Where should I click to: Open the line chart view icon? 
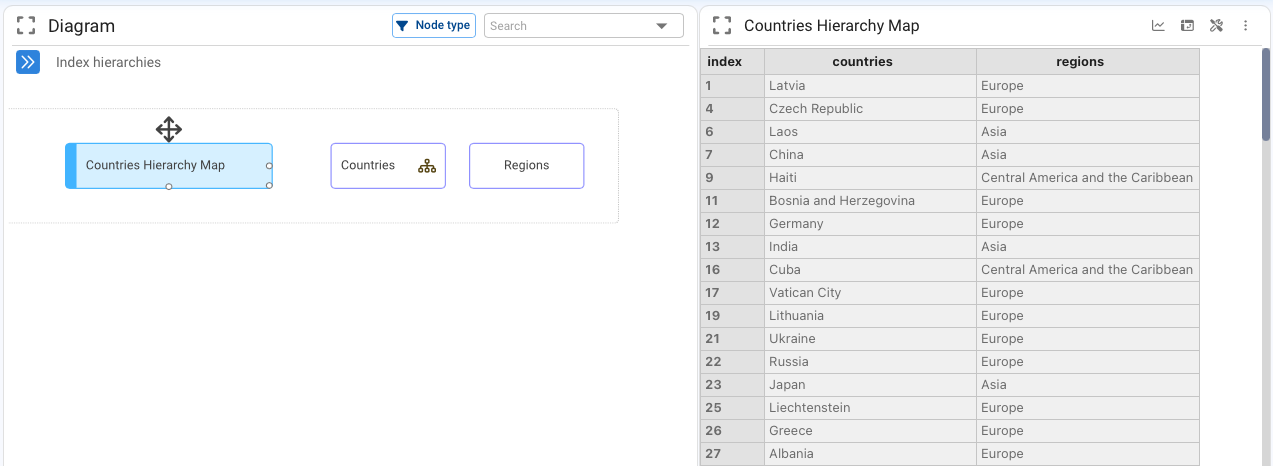(1158, 26)
